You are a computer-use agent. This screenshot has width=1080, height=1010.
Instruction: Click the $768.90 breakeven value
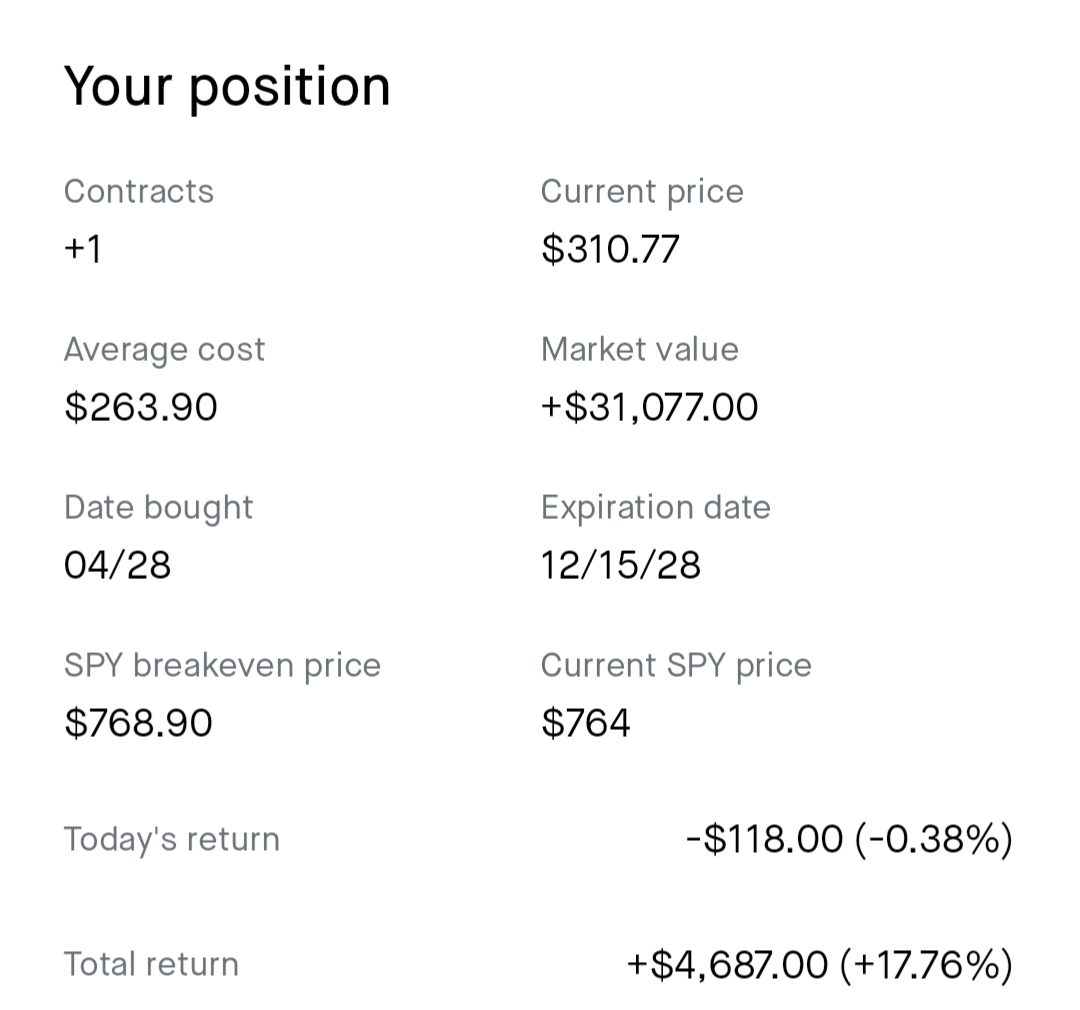[x=138, y=723]
